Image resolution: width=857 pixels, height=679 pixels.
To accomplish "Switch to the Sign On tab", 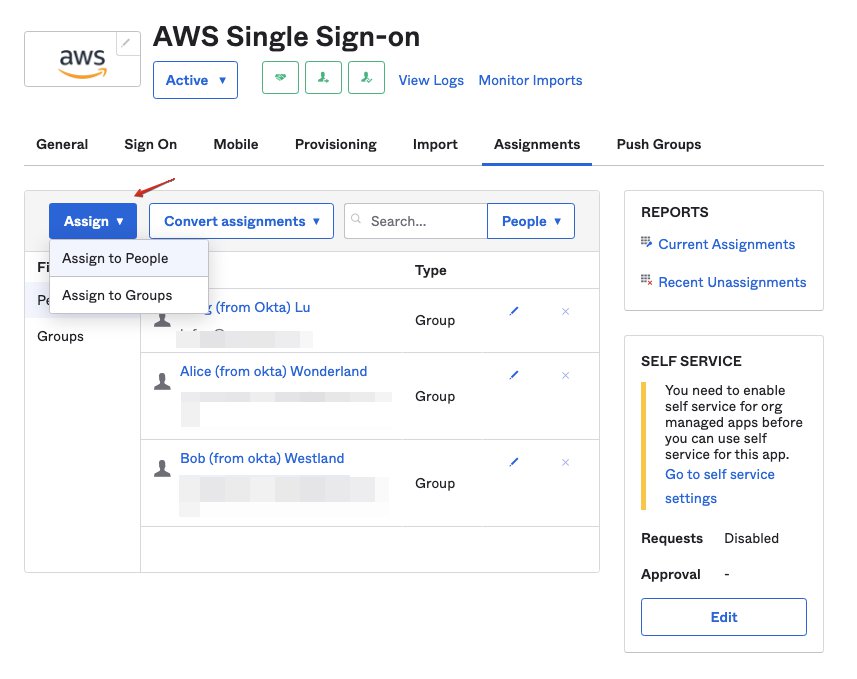I will 150,144.
